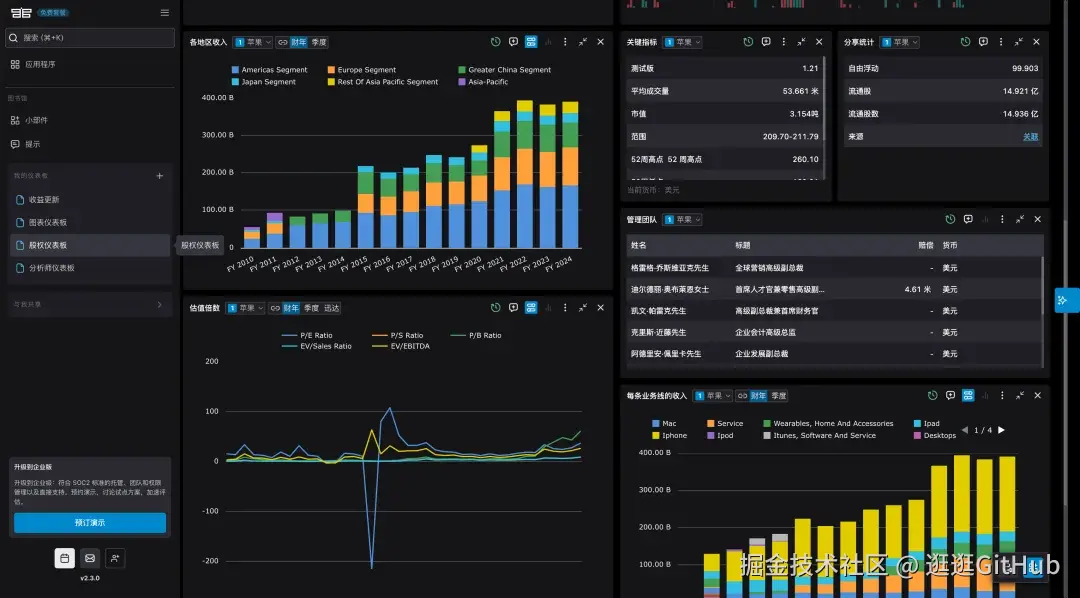Toggle the Europe Segment legend entry
This screenshot has height=598, width=1080.
[x=362, y=70]
